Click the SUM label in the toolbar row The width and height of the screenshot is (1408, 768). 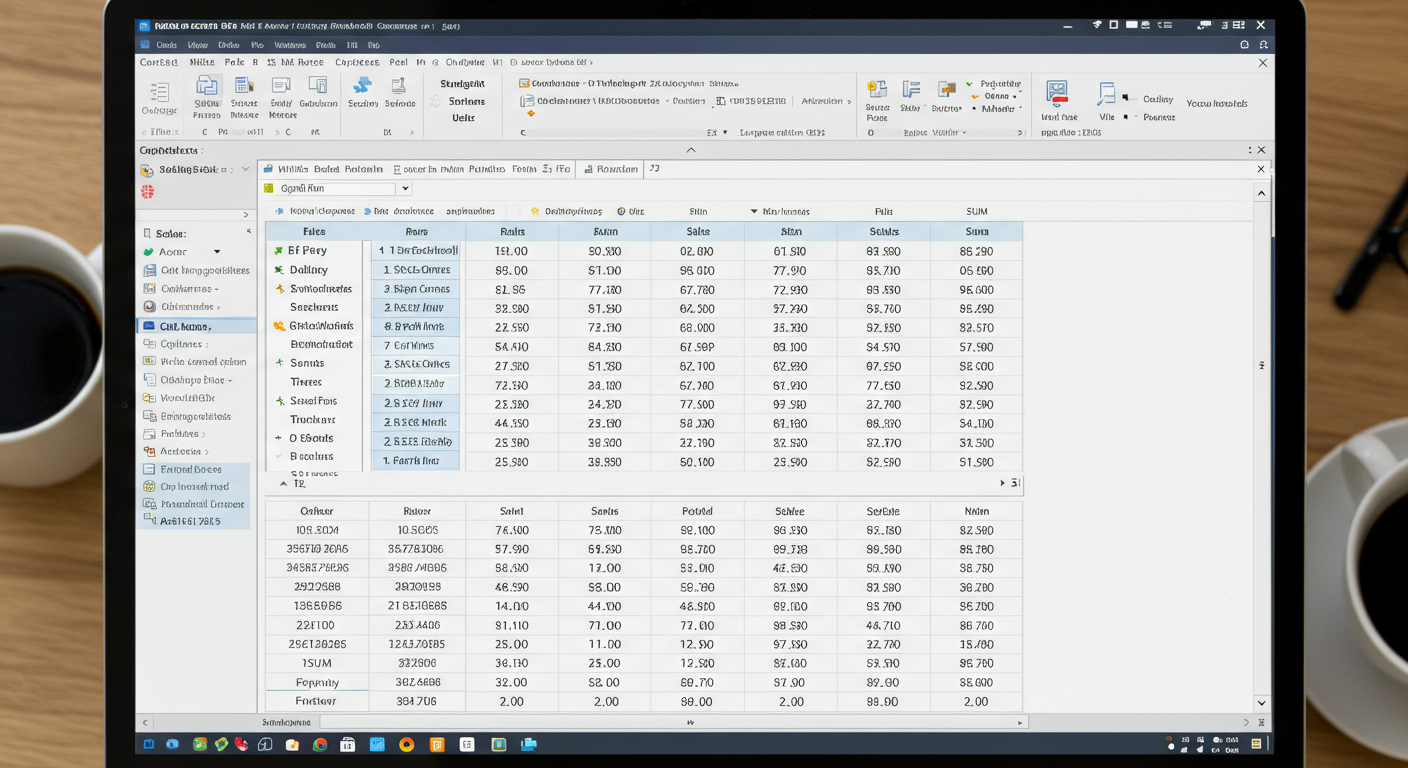pyautogui.click(x=976, y=212)
